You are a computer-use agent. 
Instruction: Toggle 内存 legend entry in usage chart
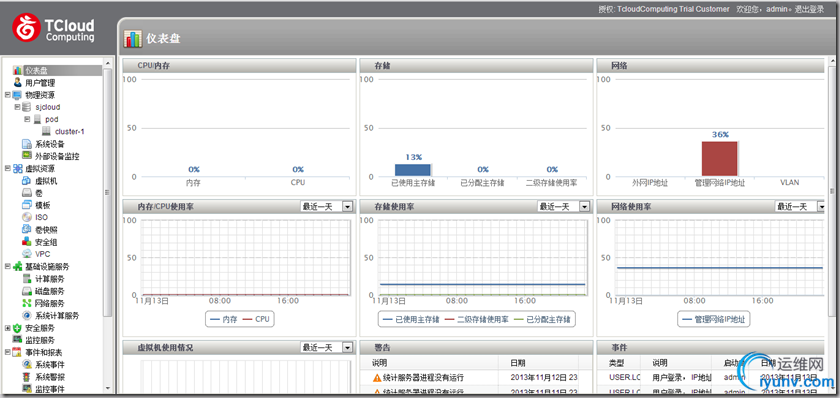(x=223, y=319)
